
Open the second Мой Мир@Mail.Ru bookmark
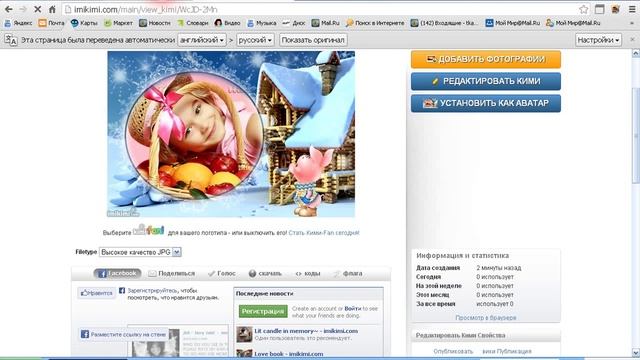coord(573,23)
